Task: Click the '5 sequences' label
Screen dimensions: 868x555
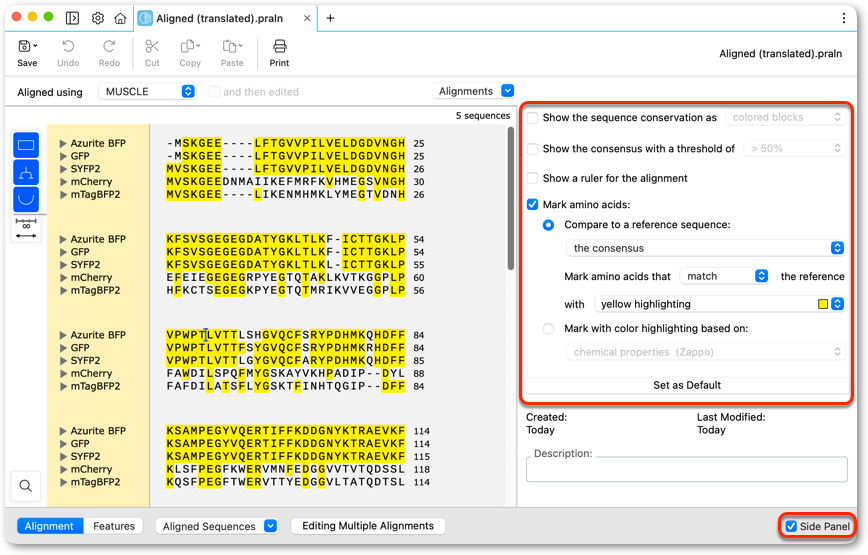Action: pos(483,116)
